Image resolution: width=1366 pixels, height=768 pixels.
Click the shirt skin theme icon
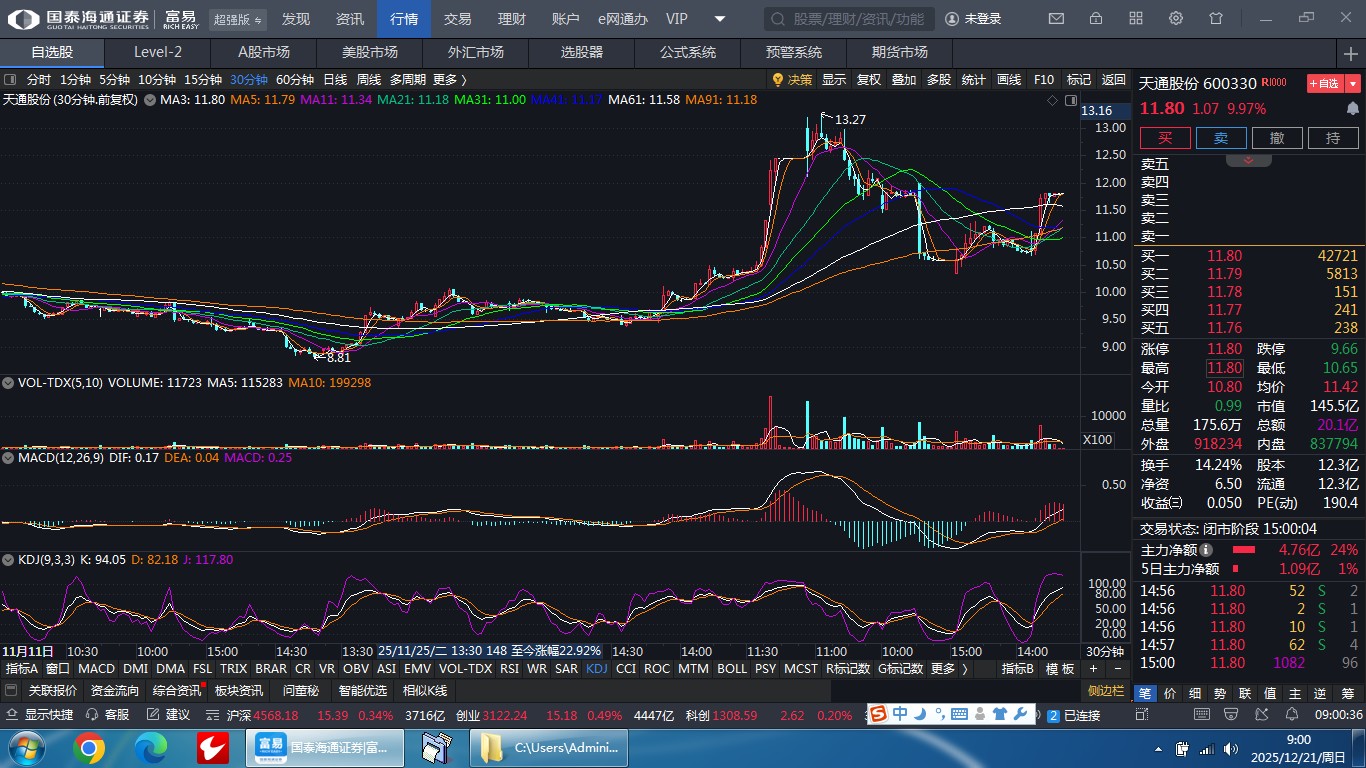(x=1216, y=19)
